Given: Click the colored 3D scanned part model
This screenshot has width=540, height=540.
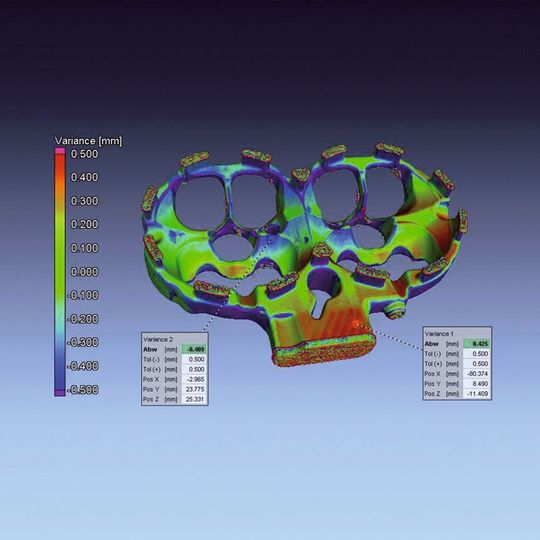Looking at the screenshot, I should tap(304, 255).
